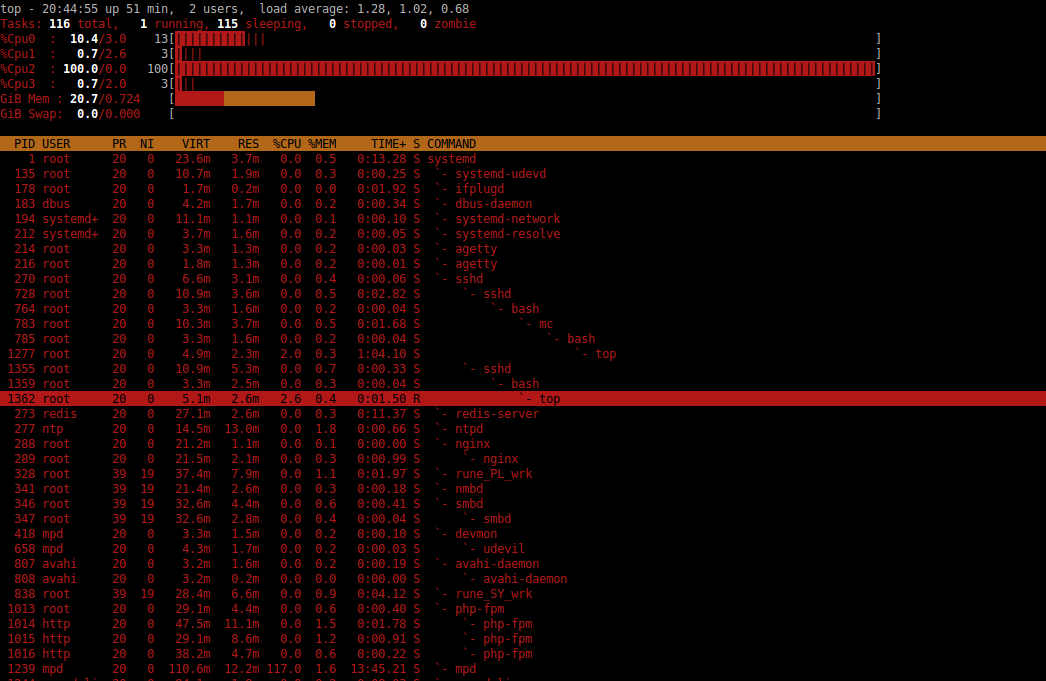Select the devmon process row
This screenshot has height=681, width=1046.
(x=523, y=534)
